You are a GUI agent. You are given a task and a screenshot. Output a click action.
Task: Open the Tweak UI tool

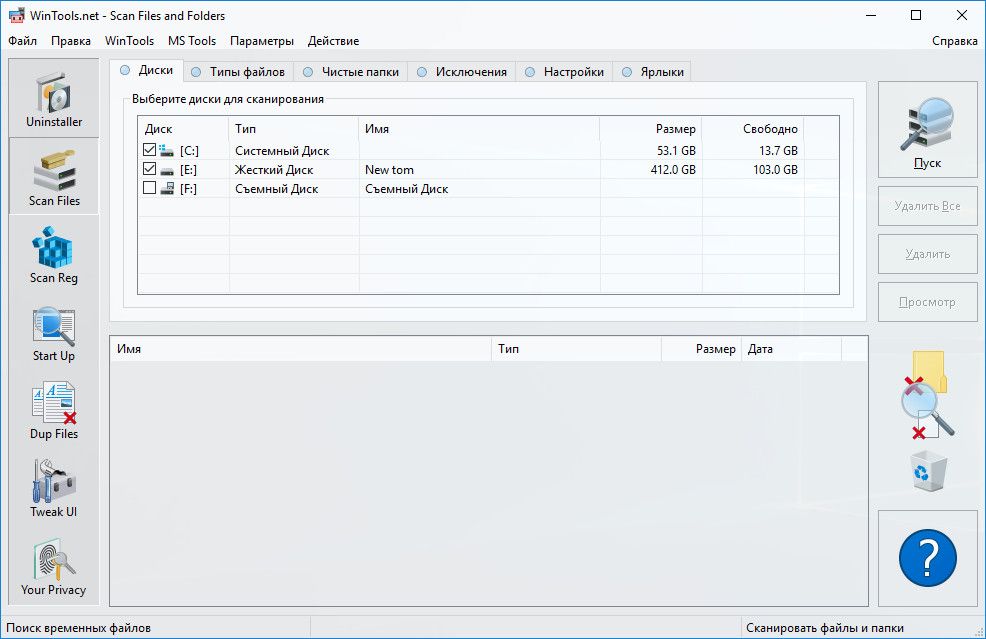coord(54,489)
